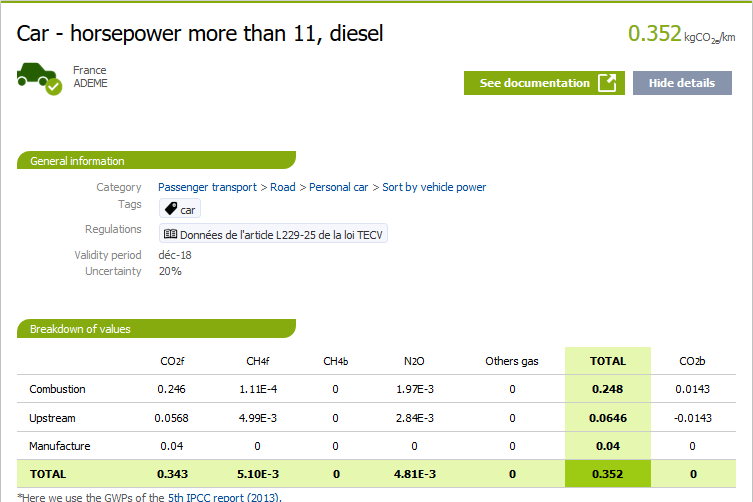The height and width of the screenshot is (502, 753).
Task: Click the Combustion CH4f value 1.11E-4
Action: pyautogui.click(x=258, y=389)
